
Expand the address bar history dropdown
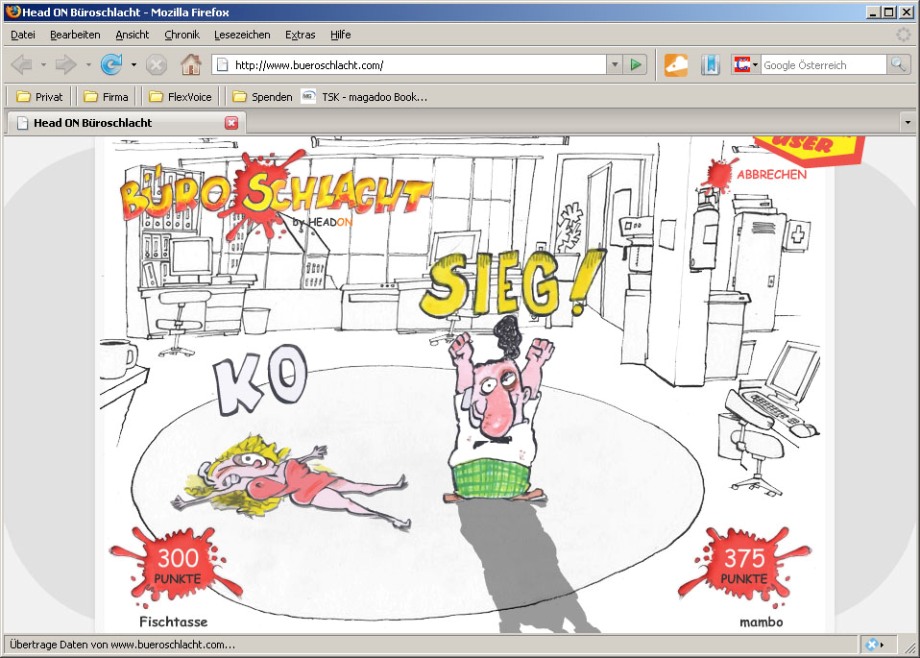(x=615, y=65)
